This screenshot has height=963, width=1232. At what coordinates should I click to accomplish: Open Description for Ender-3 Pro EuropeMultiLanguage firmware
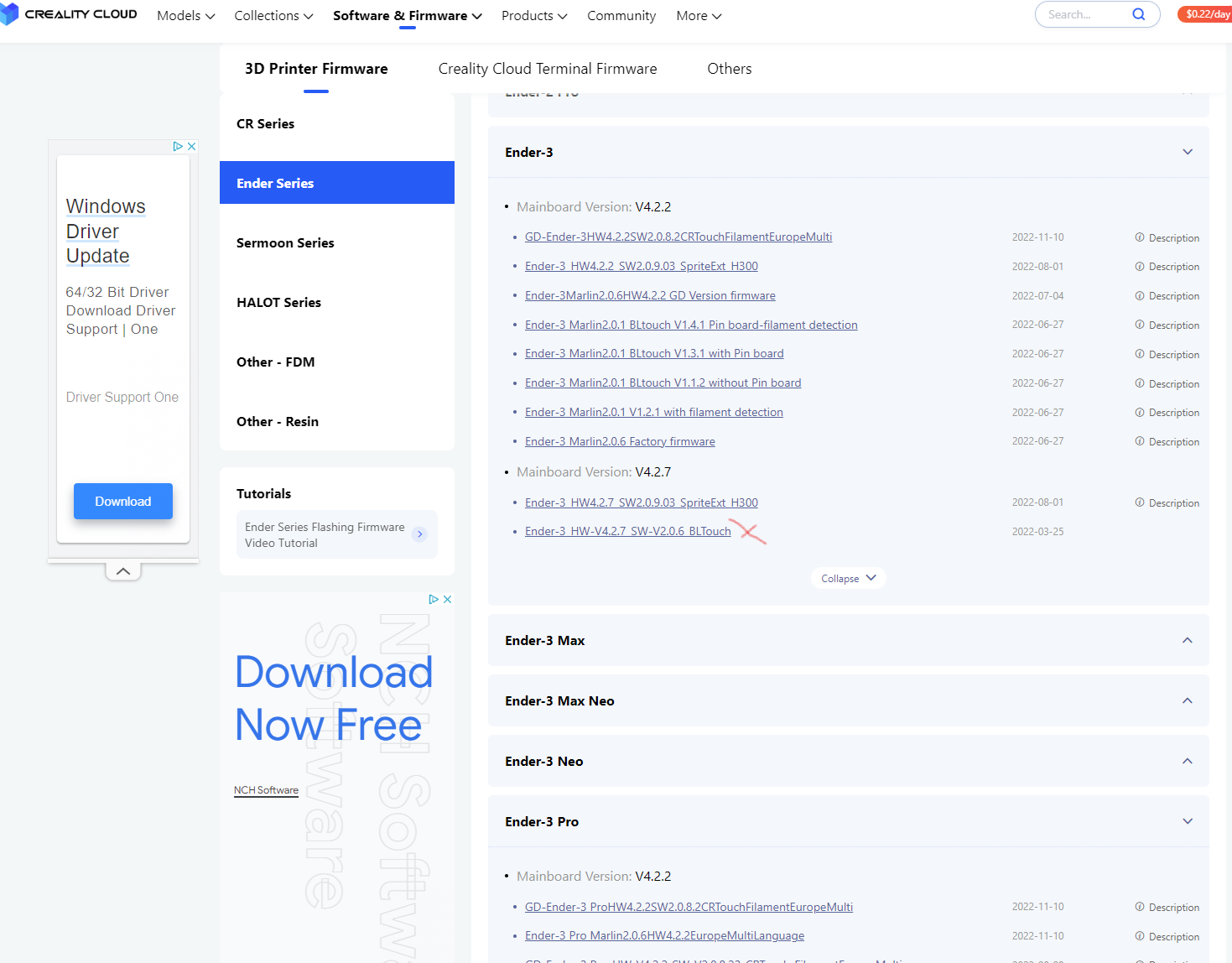click(1167, 936)
